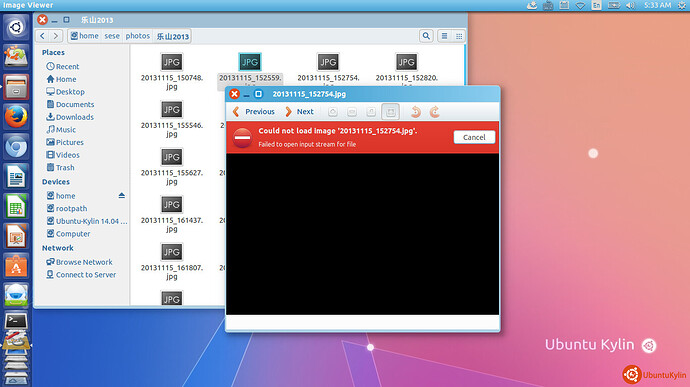Open search in file manager
Viewport: 690px width, 387px height.
click(426, 36)
